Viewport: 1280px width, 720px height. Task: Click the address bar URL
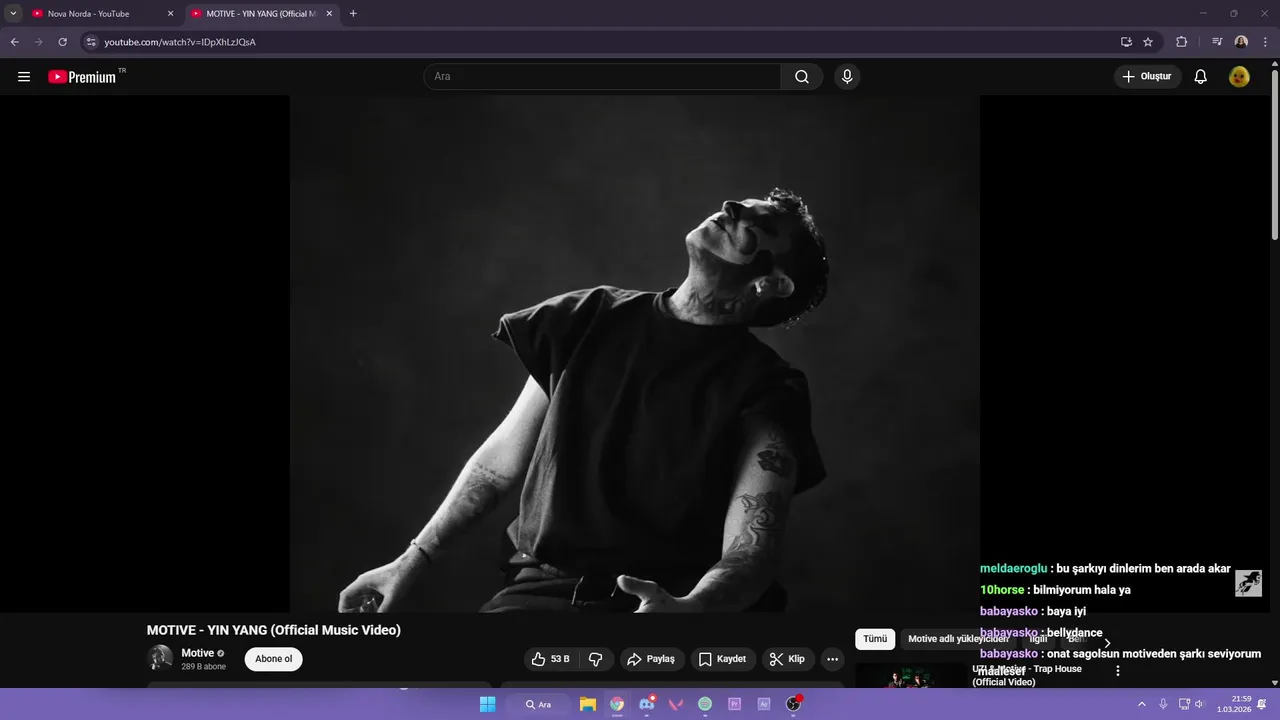[180, 42]
